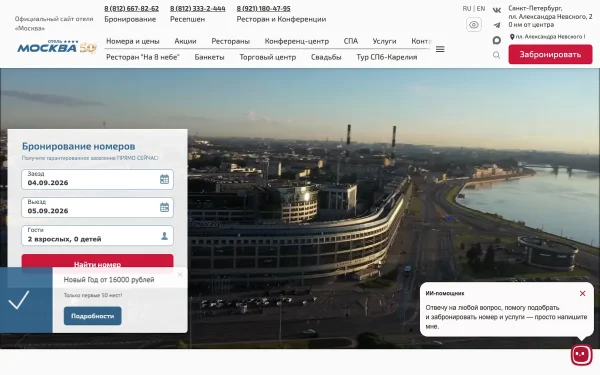The width and height of the screenshot is (600, 375).
Task: Open Тур СПб-Карелия menu item
Action: pos(386,57)
